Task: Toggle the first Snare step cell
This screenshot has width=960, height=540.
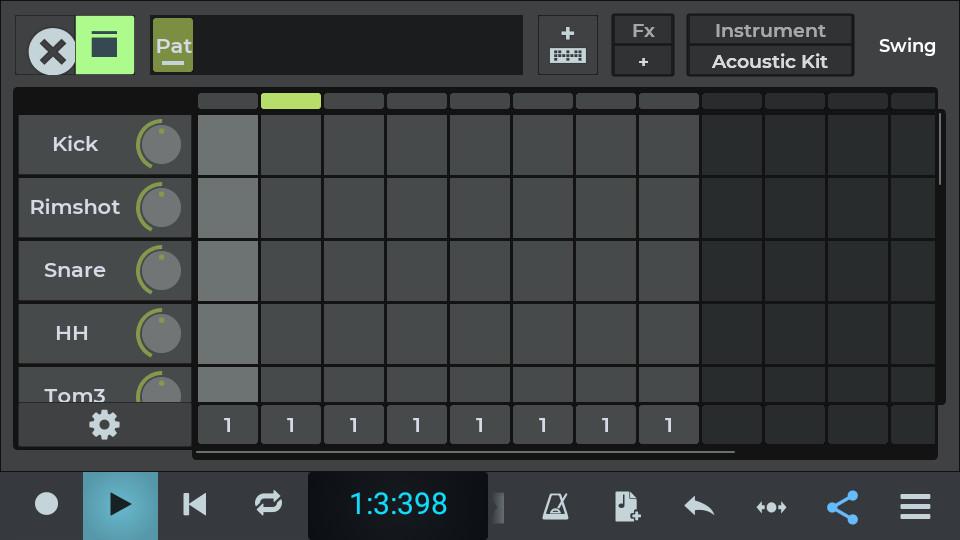Action: coord(228,271)
